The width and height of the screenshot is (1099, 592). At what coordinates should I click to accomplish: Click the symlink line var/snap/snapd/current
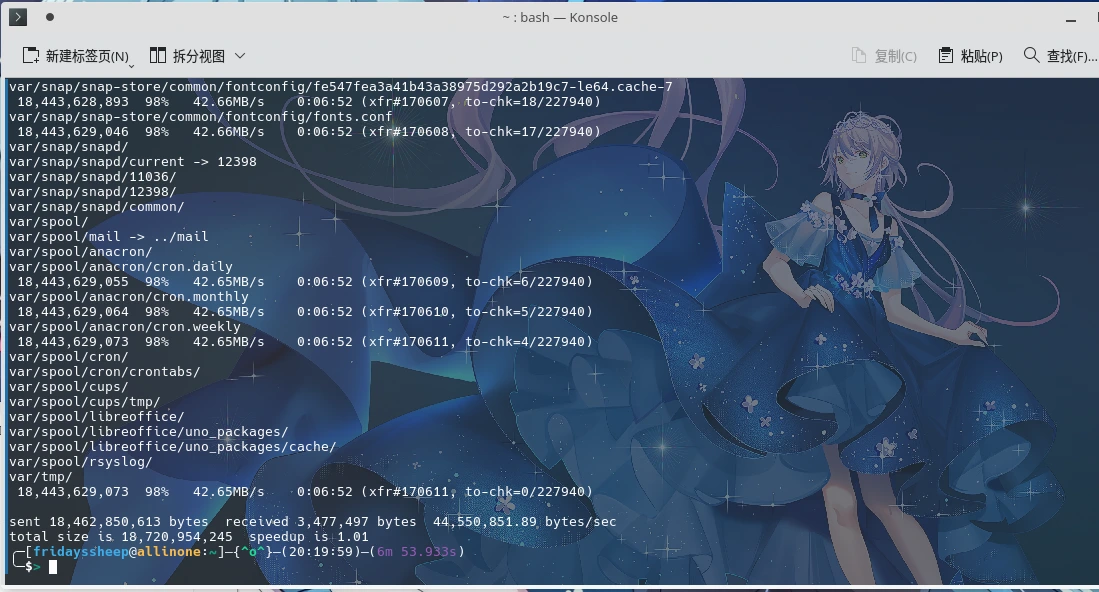pos(130,161)
